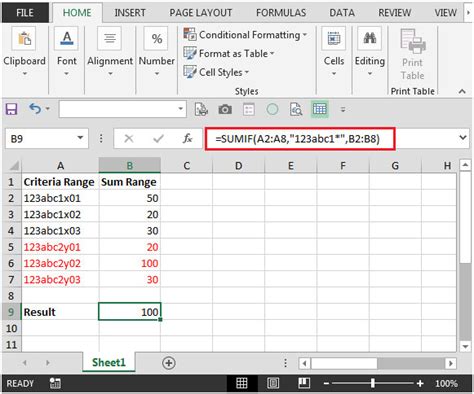The height and width of the screenshot is (394, 474).
Task: Open the Name Box dropdown arrow
Action: click(80, 138)
